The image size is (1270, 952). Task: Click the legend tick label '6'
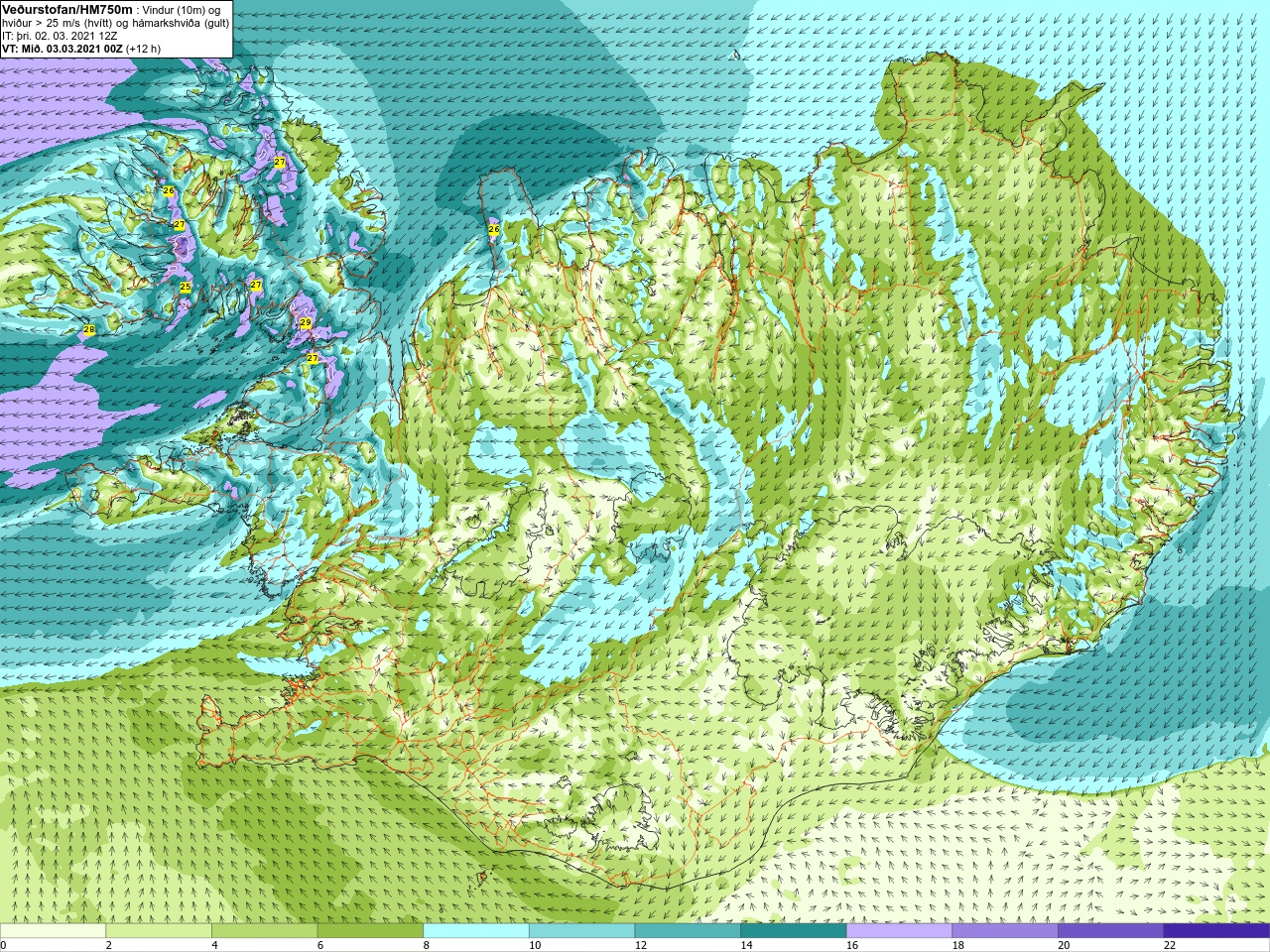[x=320, y=945]
